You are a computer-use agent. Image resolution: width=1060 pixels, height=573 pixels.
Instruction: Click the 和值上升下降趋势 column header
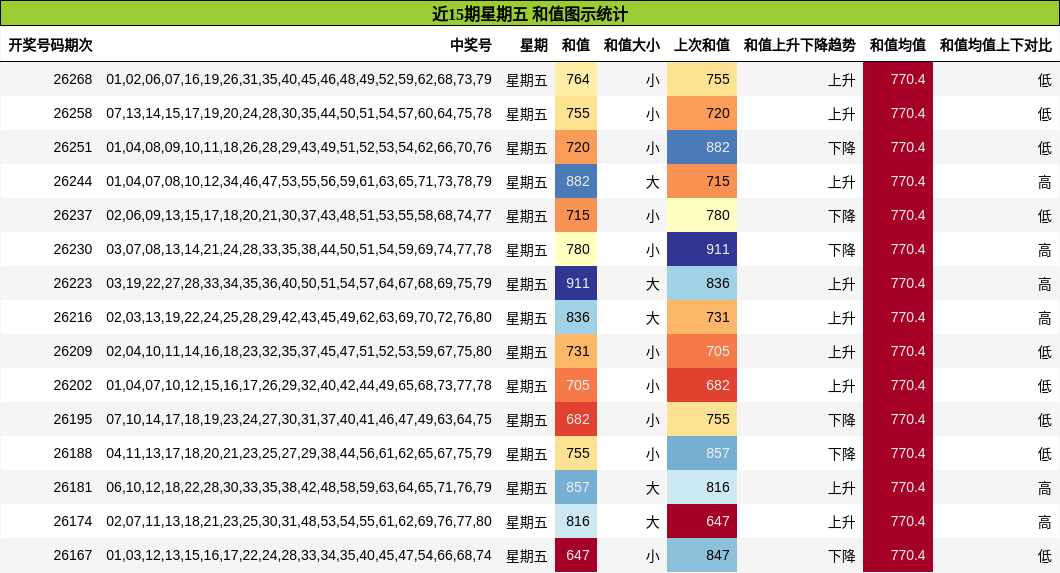click(x=800, y=45)
